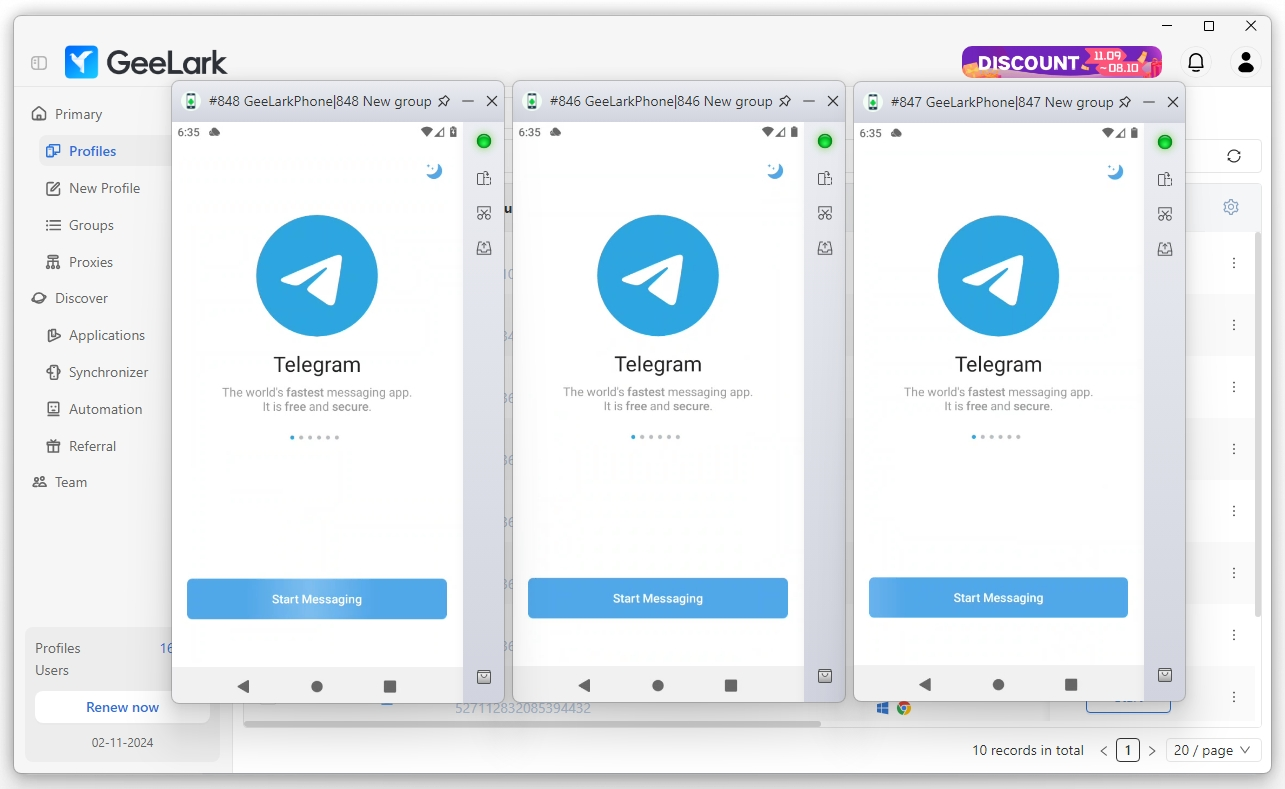This screenshot has height=789, width=1285.
Task: Tap Android back button in #847 phone
Action: [x=925, y=684]
